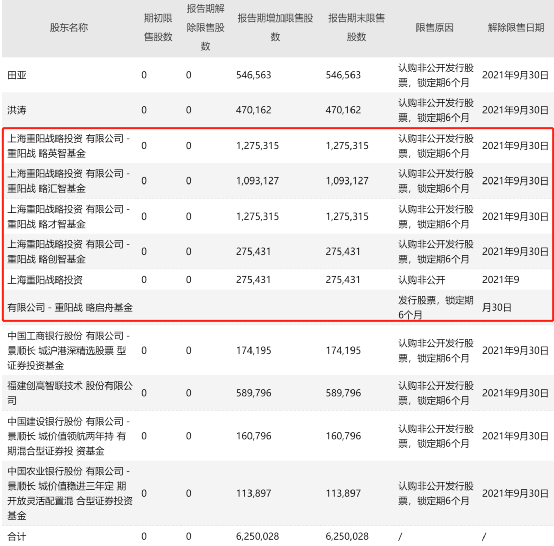Click the 股东名称 column header
Image resolution: width=554 pixels, height=546 pixels.
pos(69,28)
